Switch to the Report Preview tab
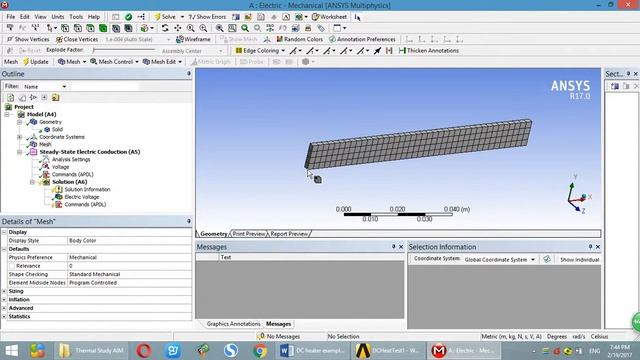 (x=289, y=234)
